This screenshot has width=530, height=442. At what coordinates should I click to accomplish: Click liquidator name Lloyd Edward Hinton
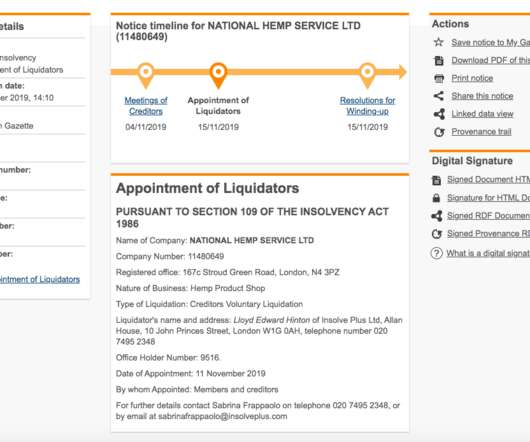tap(272, 320)
